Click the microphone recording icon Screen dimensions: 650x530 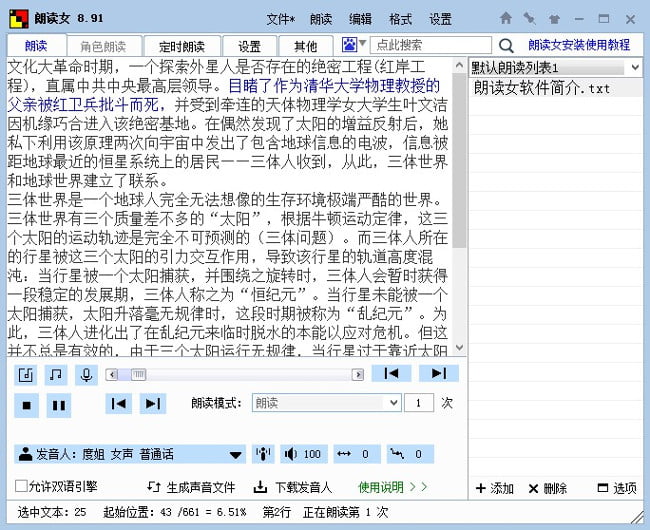pos(87,374)
